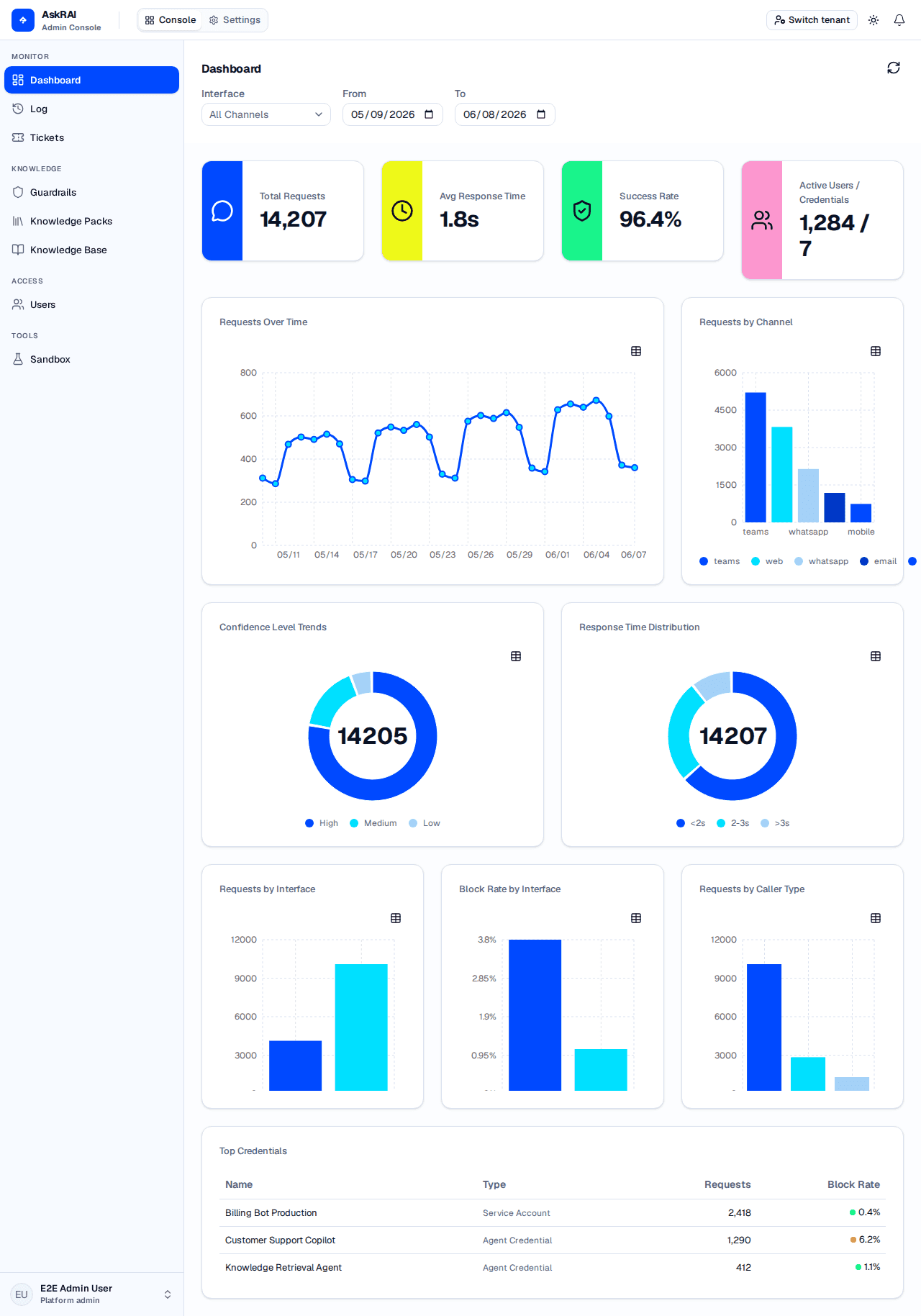Screen dimensions: 921x1316
Task: Open the Dashboard page in sidebar
Action: coord(91,80)
